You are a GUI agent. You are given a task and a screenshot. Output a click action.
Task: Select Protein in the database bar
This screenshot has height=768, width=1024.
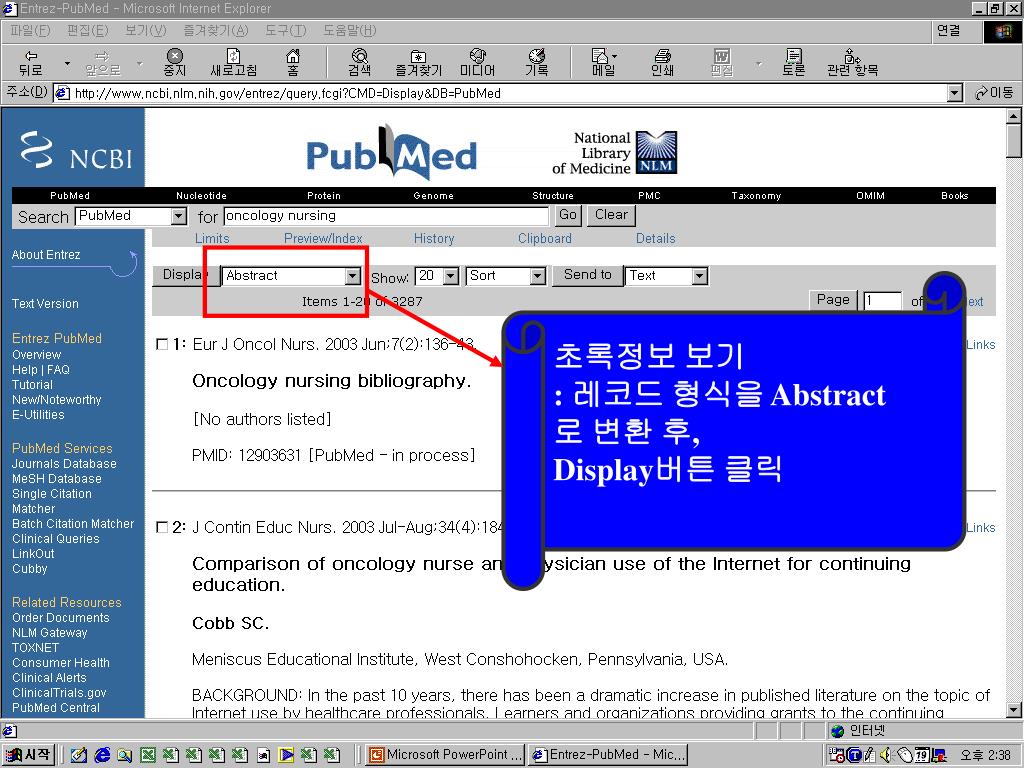point(324,195)
